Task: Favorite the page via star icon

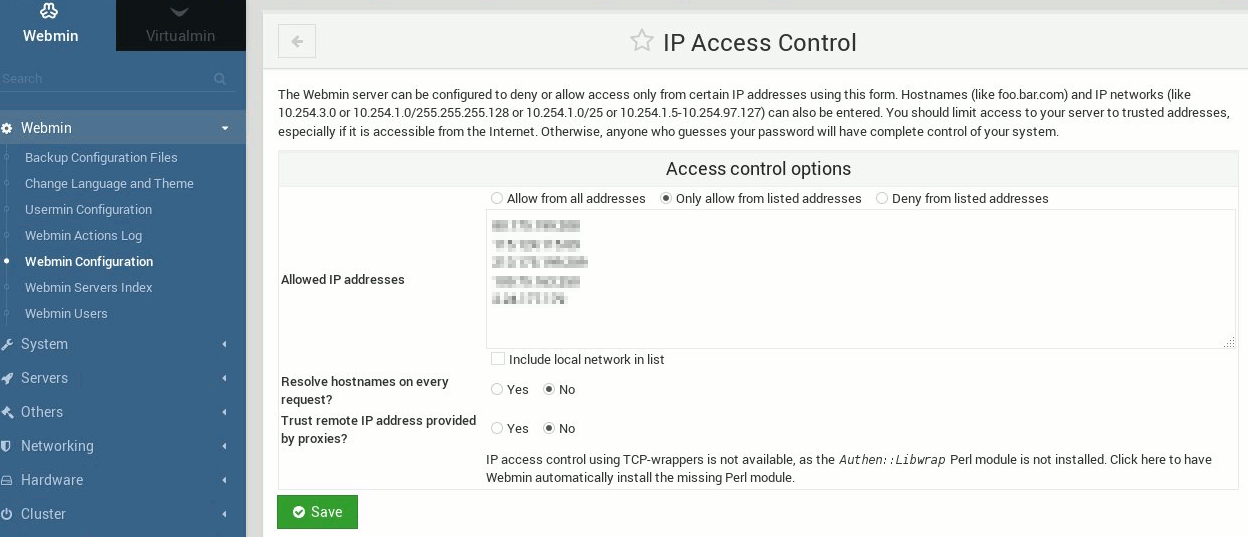Action: click(x=641, y=41)
